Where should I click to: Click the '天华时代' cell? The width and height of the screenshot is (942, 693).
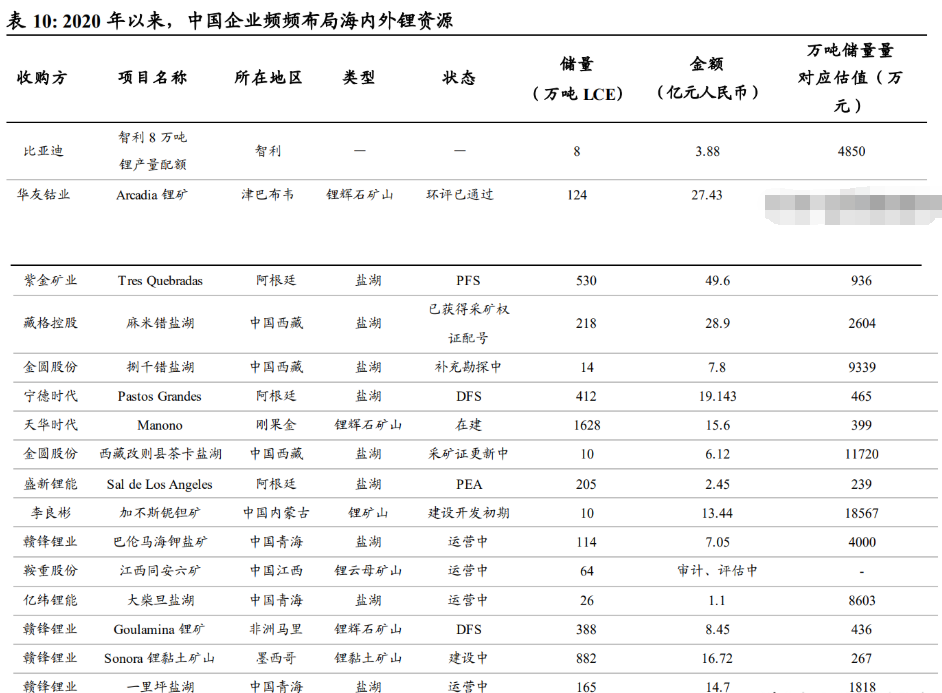pyautogui.click(x=50, y=425)
